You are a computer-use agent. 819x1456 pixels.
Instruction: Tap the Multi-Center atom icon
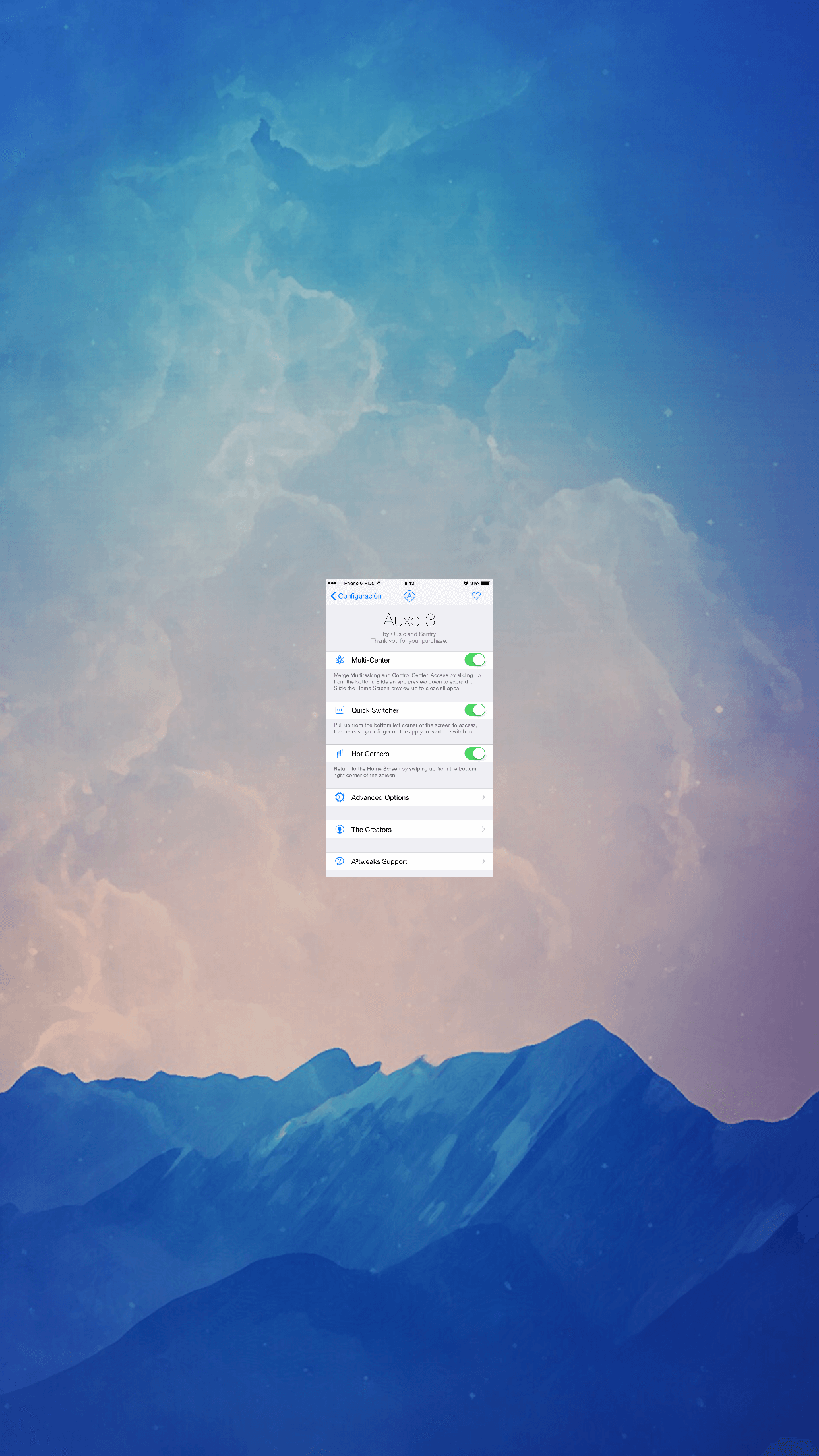pos(340,660)
